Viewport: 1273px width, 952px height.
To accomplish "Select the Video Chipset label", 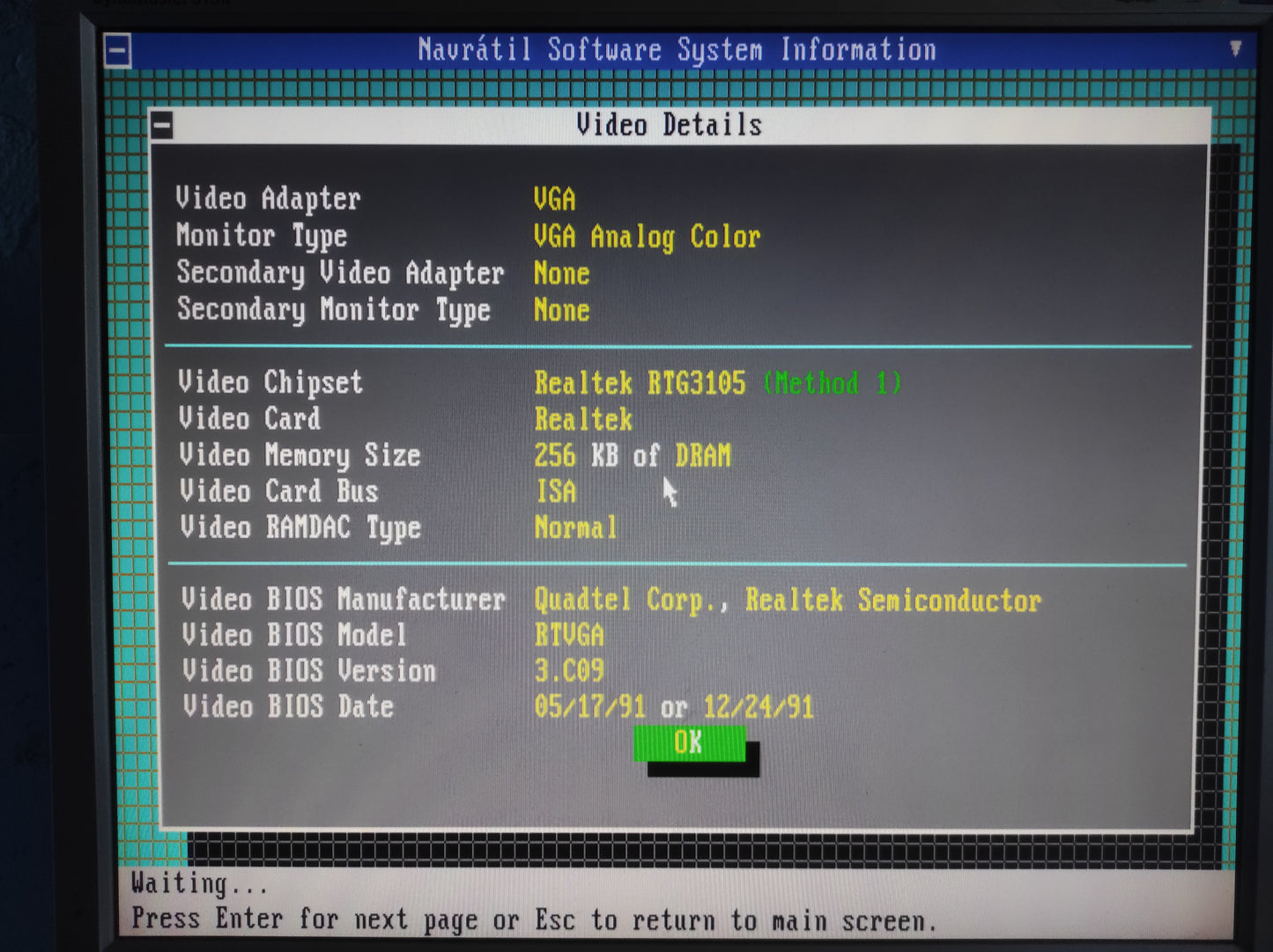I will pyautogui.click(x=270, y=382).
